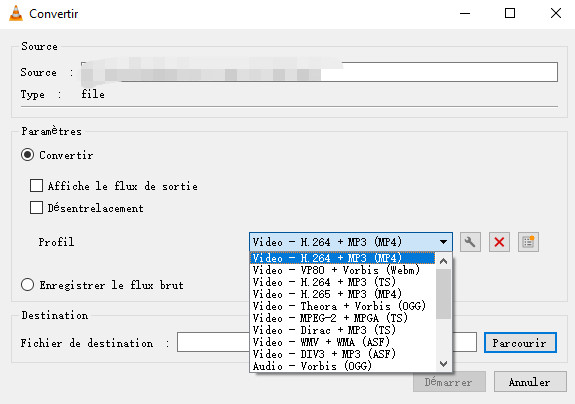Select Video - DIV3 + MP3 (ASF) profile
Image resolution: width=575 pixels, height=404 pixels.
(343, 354)
